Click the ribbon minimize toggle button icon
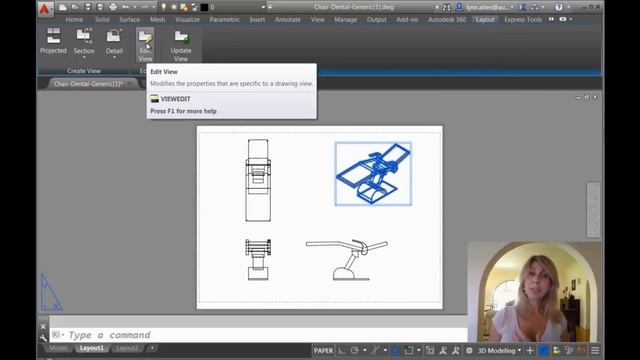The image size is (640, 360). (x=563, y=19)
